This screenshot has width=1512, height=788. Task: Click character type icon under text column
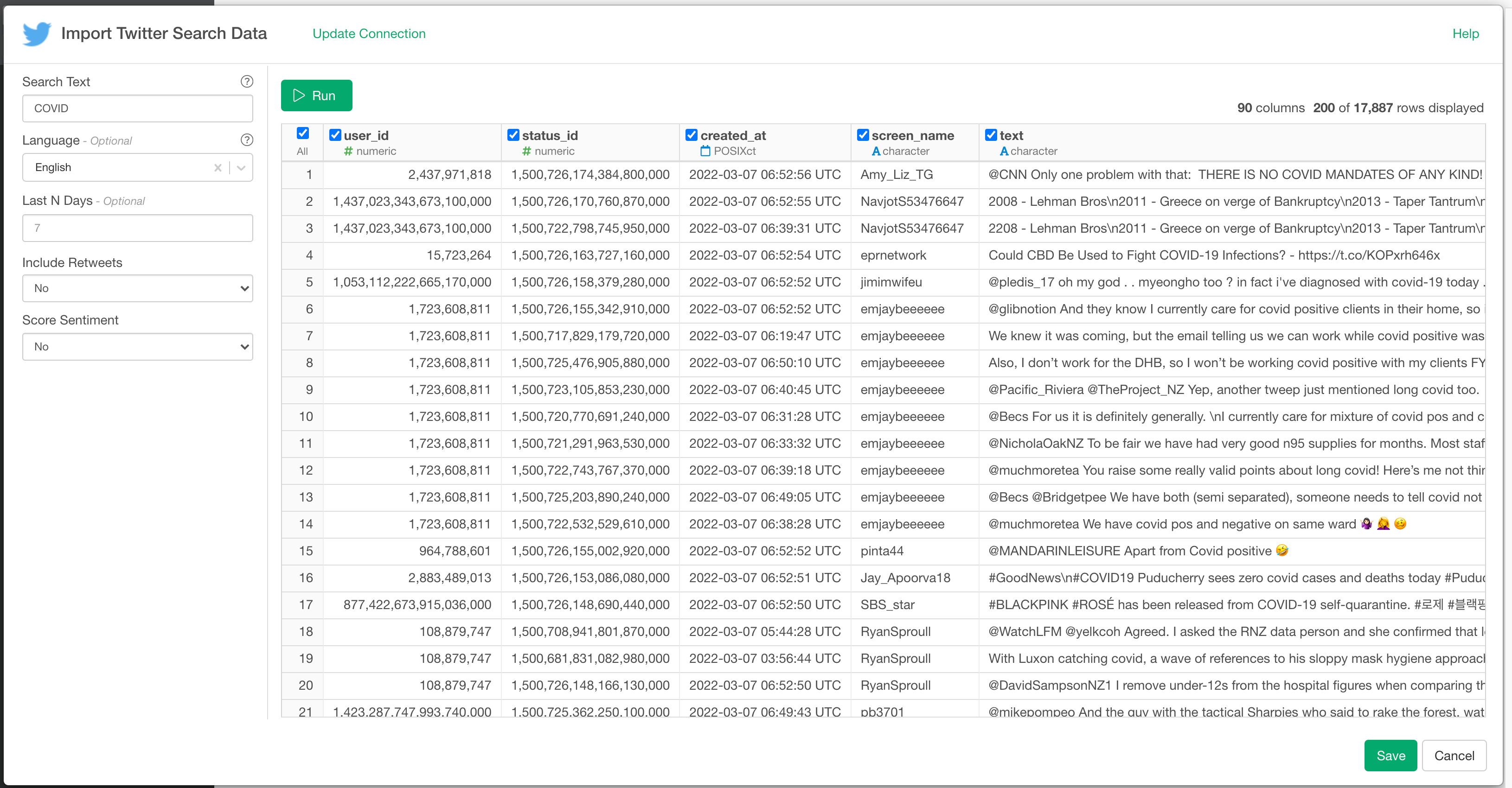pos(1004,152)
